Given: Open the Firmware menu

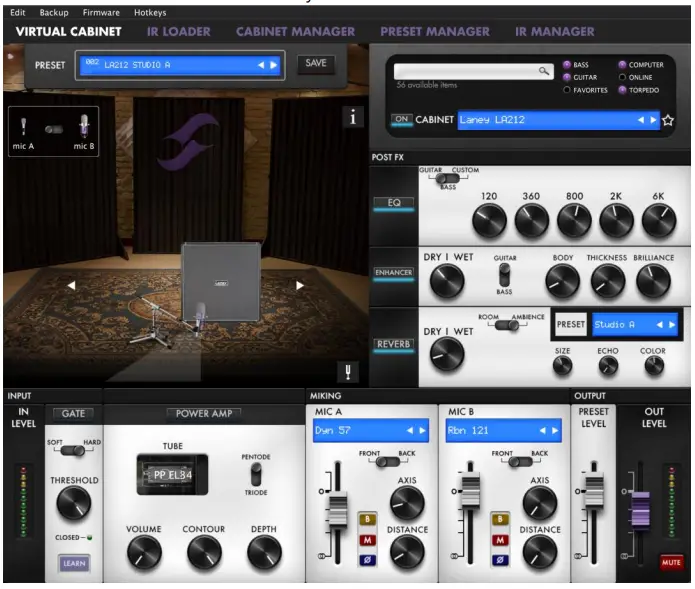Looking at the screenshot, I should point(101,12).
